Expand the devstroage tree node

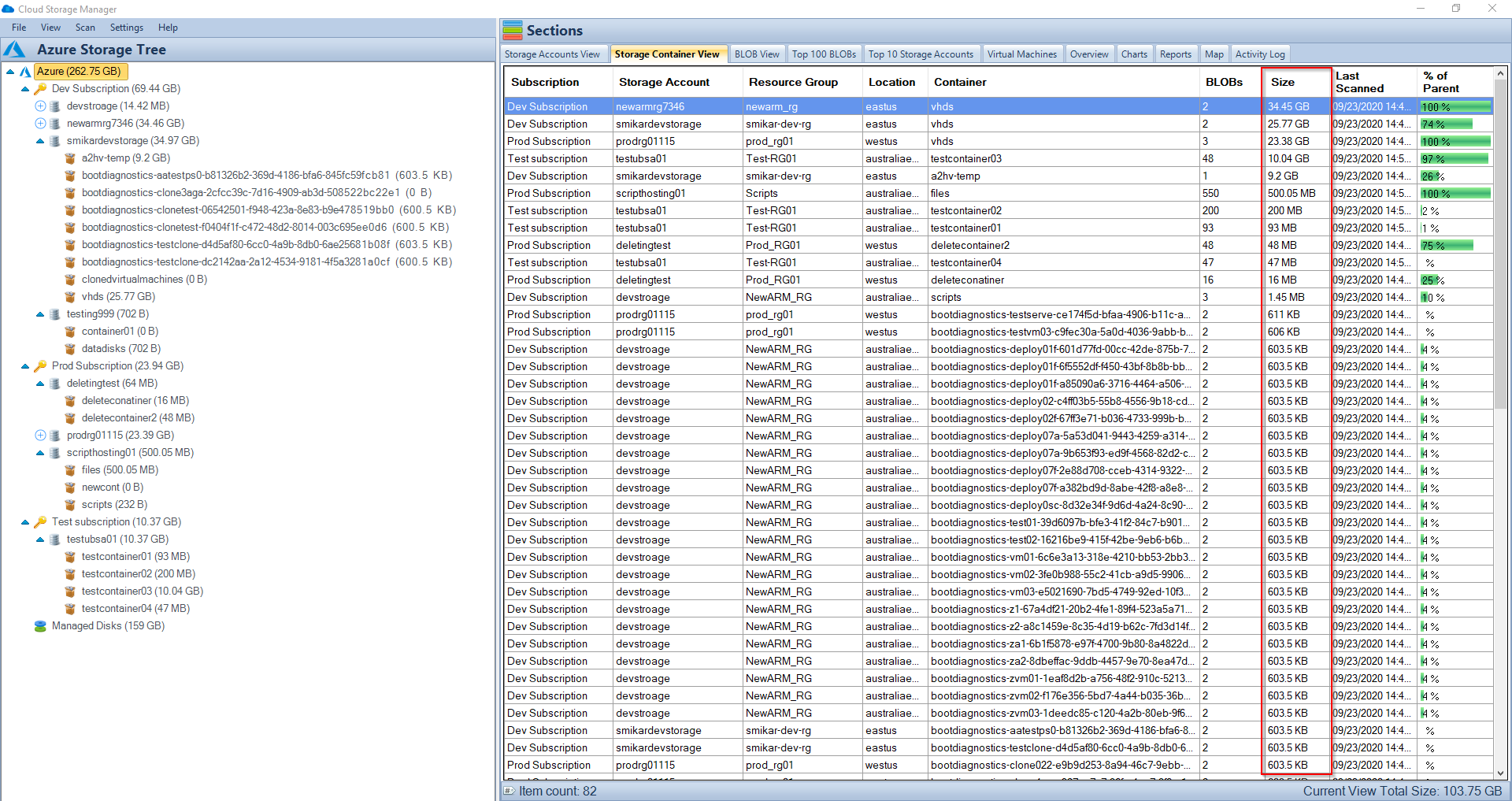click(x=39, y=106)
